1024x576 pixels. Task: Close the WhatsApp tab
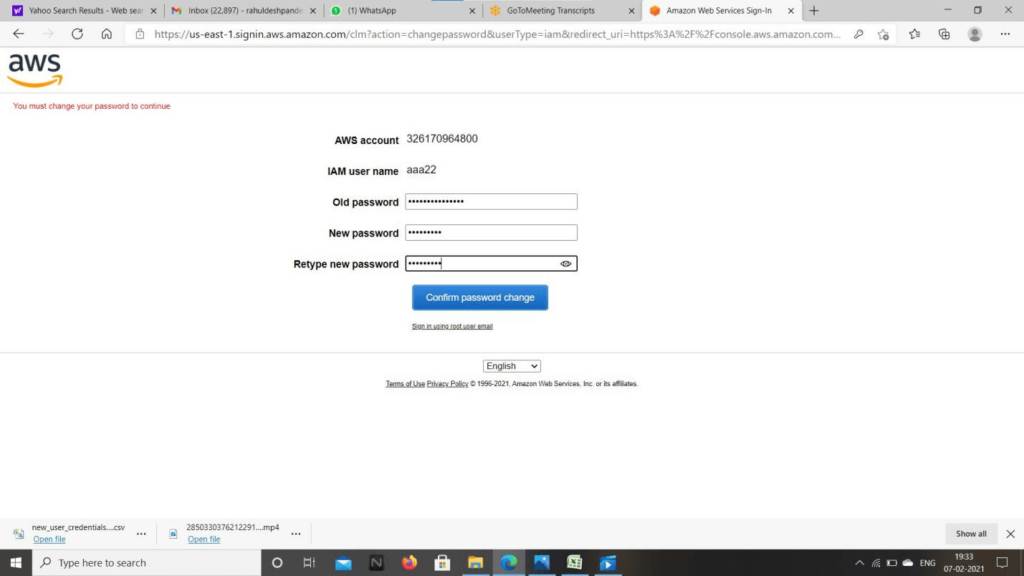click(472, 10)
